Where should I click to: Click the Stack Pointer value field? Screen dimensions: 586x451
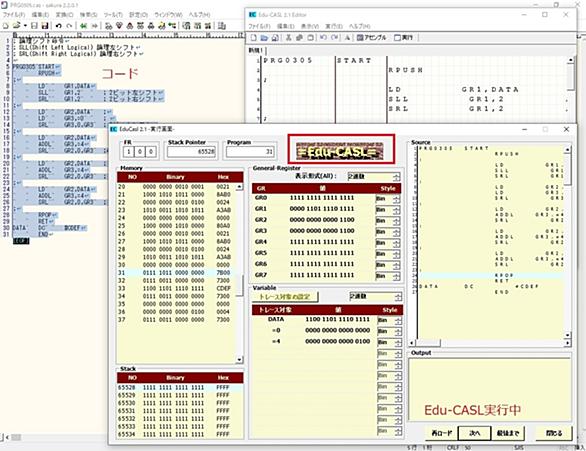191,152
